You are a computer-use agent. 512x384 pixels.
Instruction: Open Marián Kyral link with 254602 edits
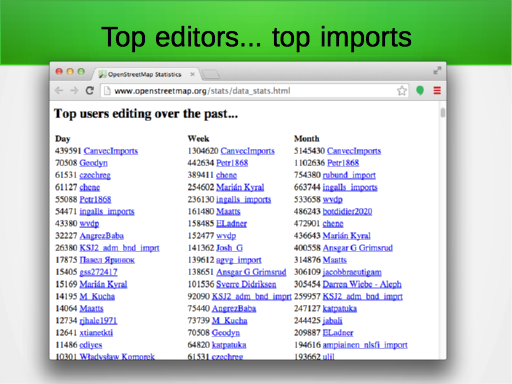[240, 187]
